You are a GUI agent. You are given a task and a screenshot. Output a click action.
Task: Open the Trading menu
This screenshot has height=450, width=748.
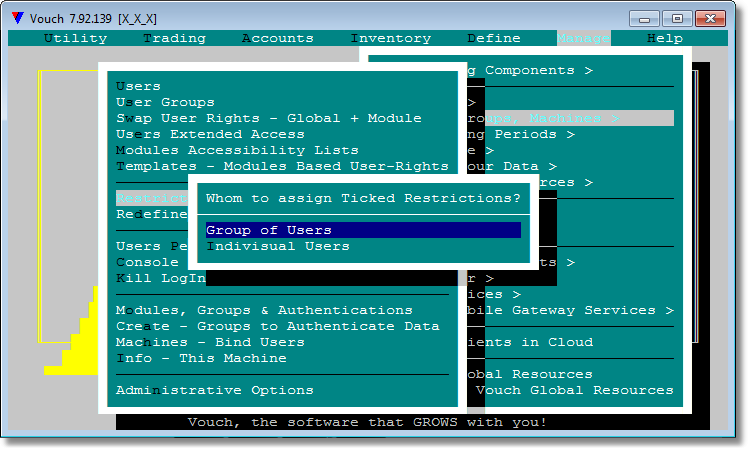click(175, 38)
